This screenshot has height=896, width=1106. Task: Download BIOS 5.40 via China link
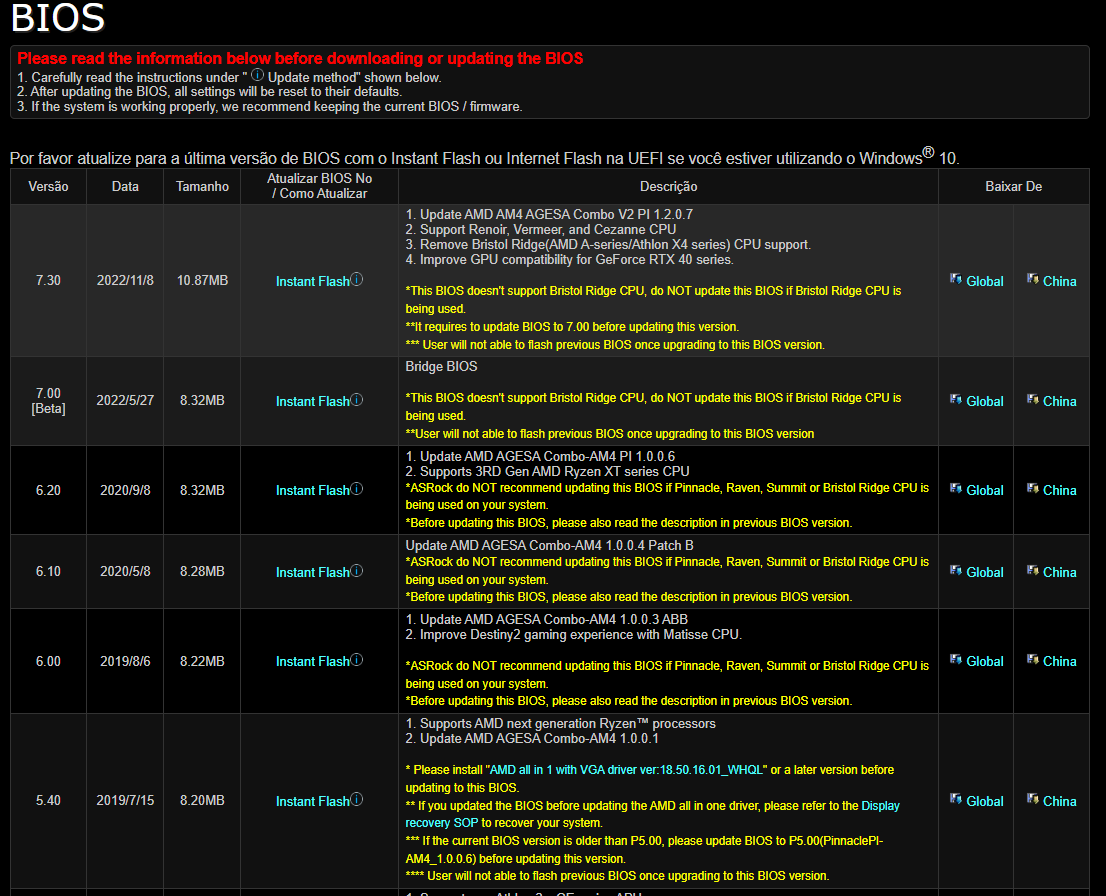tap(1059, 801)
